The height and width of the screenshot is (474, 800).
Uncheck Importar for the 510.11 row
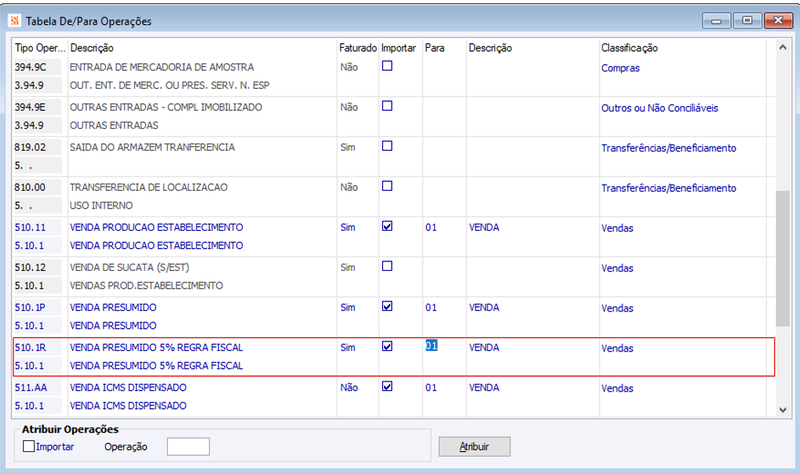click(x=387, y=226)
